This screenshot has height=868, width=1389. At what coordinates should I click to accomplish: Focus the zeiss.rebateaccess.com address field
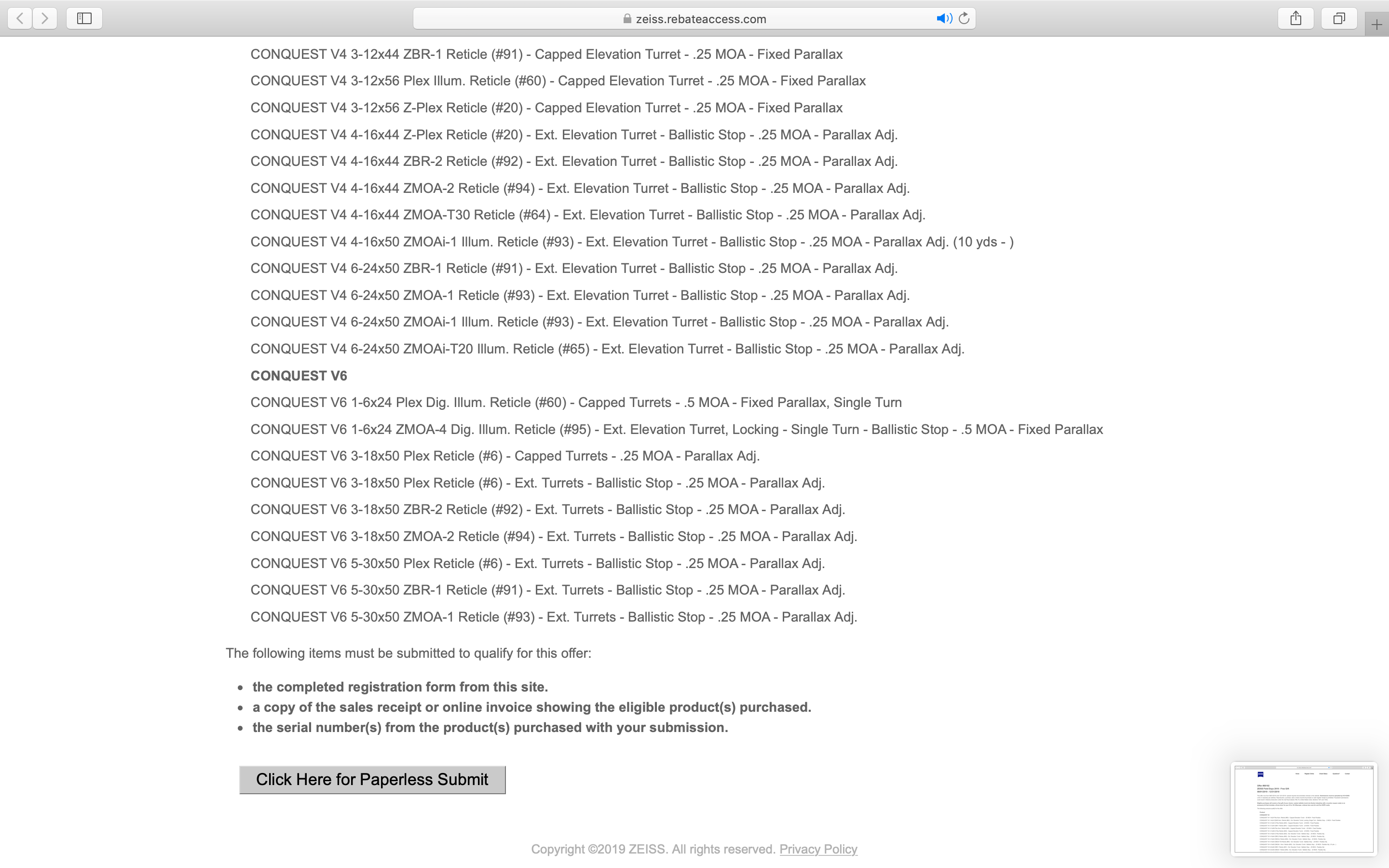[694, 18]
